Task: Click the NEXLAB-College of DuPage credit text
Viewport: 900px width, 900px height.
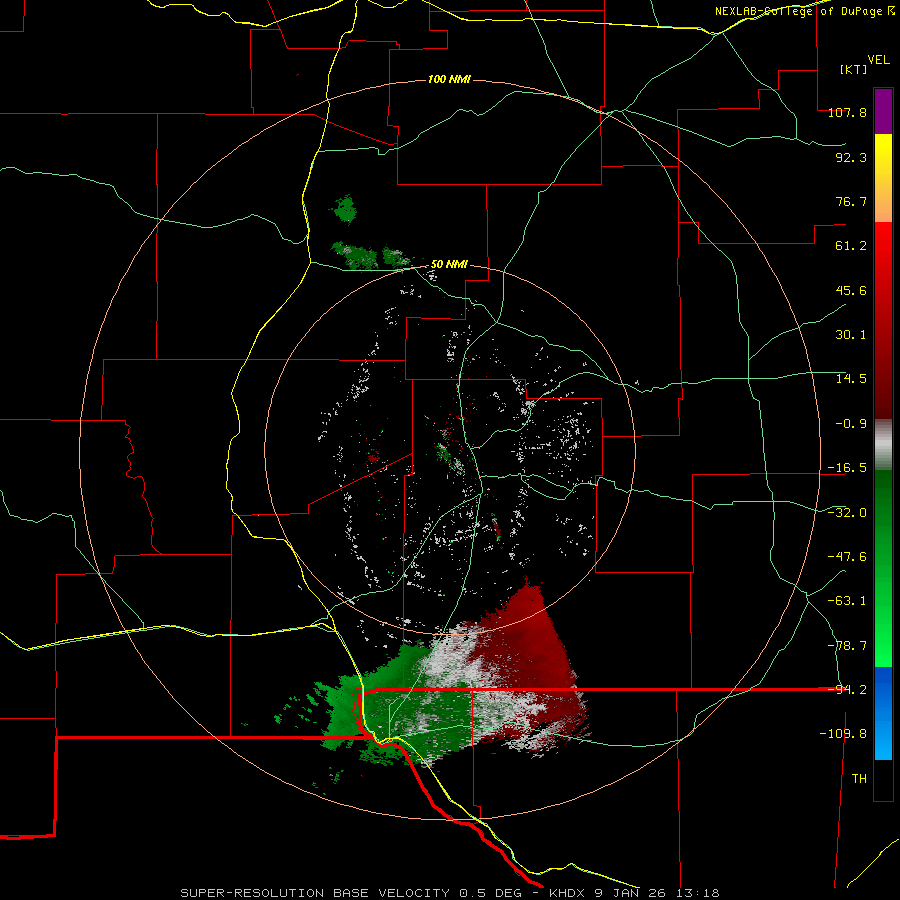Action: pyautogui.click(x=804, y=11)
